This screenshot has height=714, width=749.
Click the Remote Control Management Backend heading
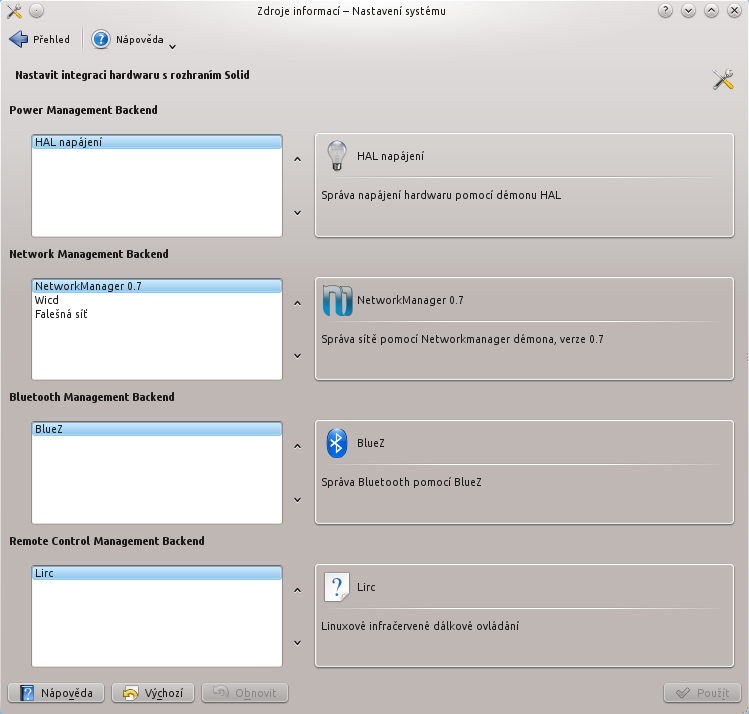tap(107, 541)
